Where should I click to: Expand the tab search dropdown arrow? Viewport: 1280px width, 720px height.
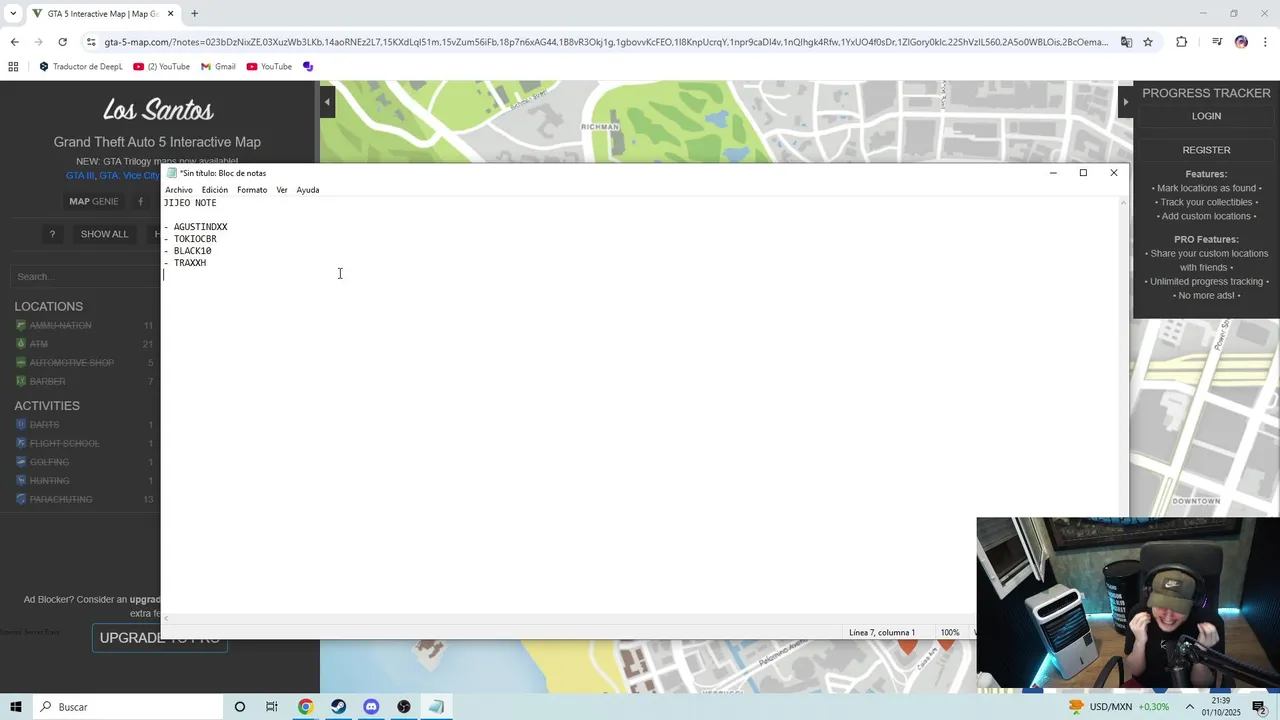coord(13,14)
